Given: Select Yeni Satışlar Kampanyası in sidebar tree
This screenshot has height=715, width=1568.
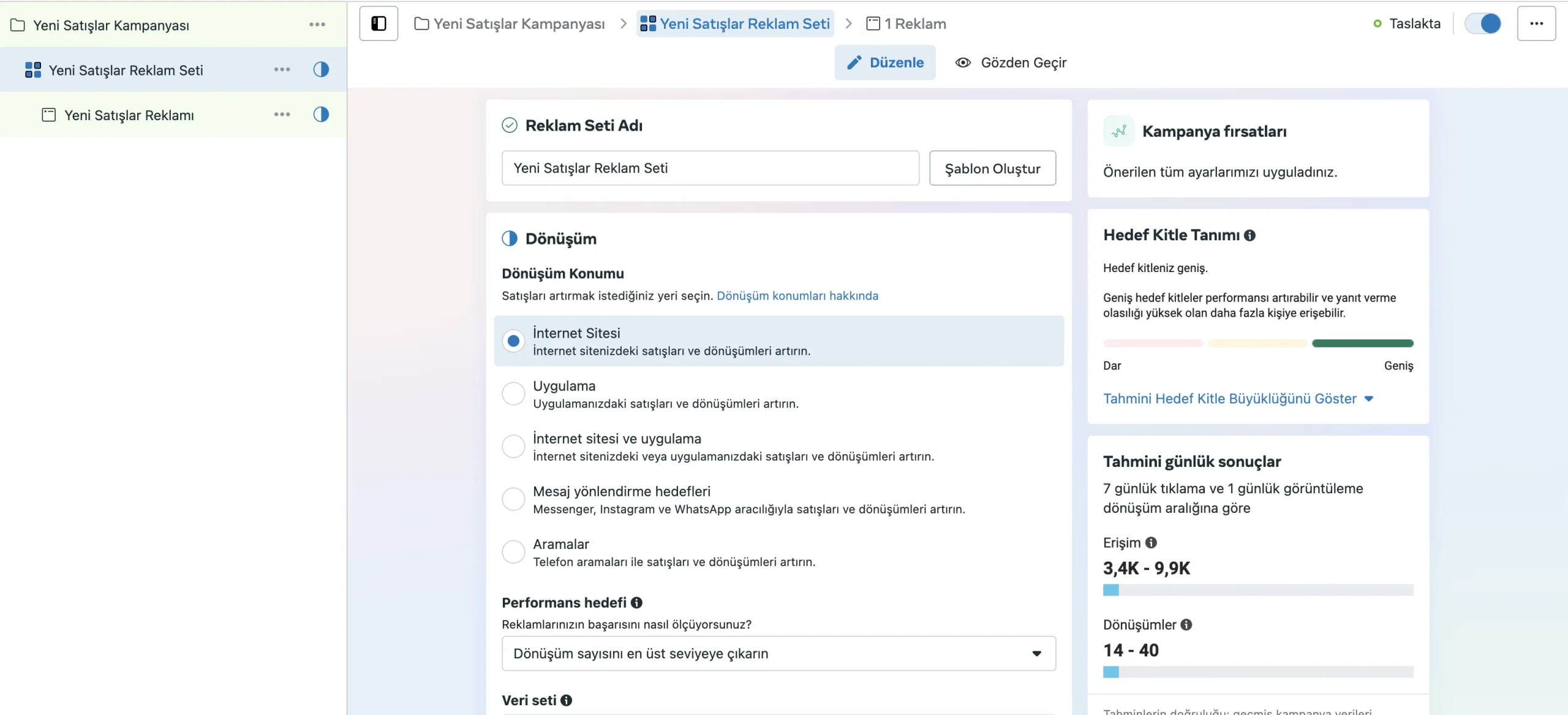Looking at the screenshot, I should tap(111, 25).
